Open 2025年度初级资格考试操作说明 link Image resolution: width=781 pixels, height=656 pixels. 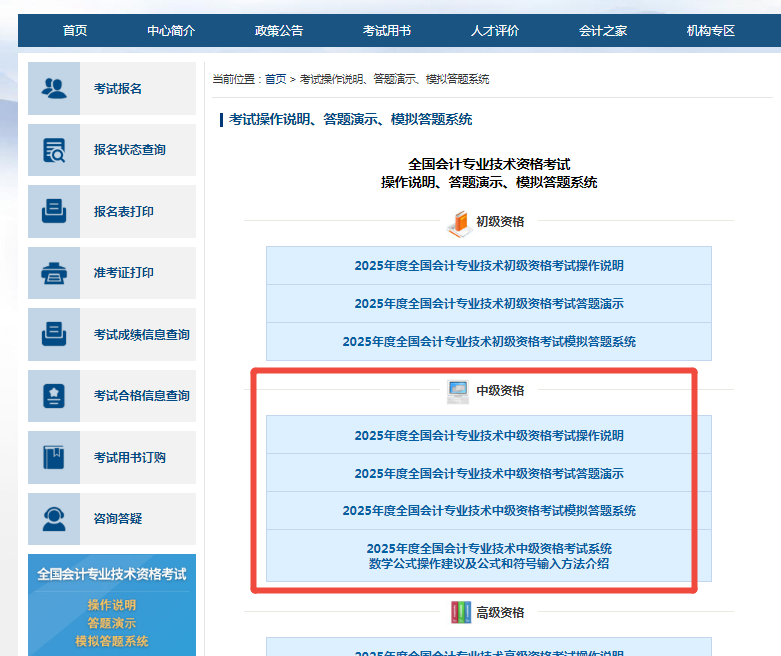click(488, 266)
